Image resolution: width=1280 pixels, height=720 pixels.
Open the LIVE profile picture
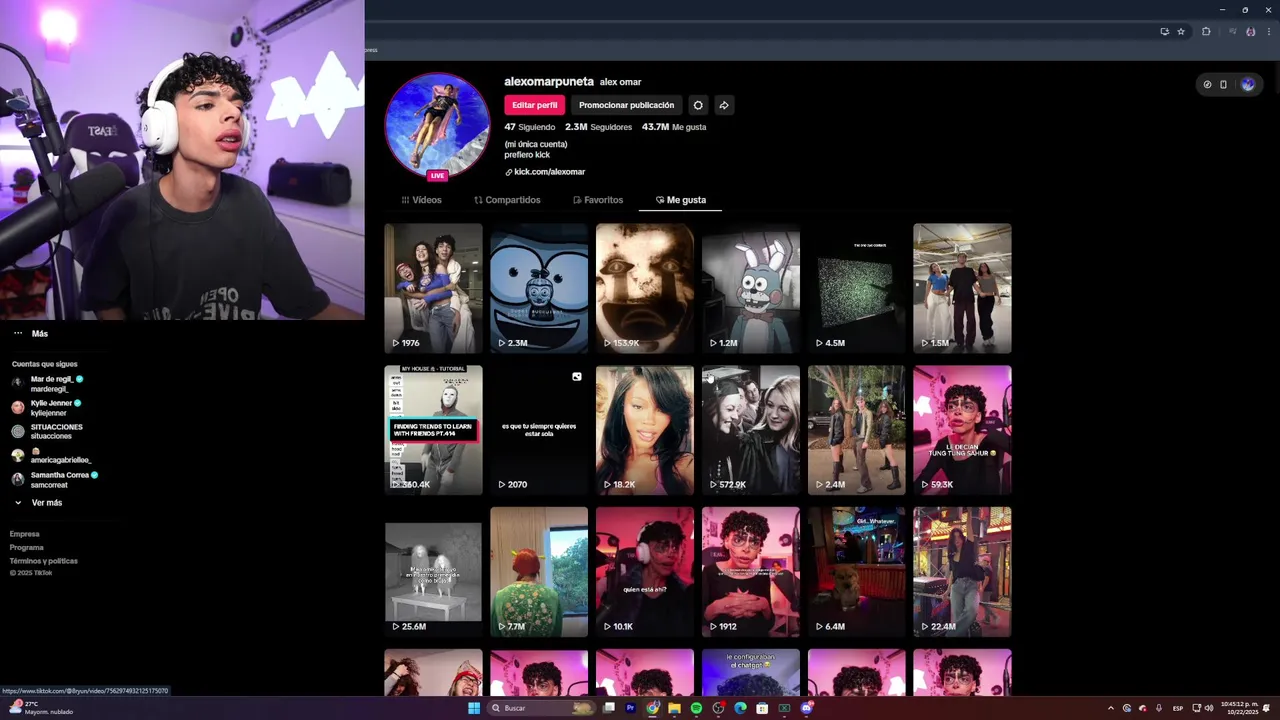tap(437, 125)
